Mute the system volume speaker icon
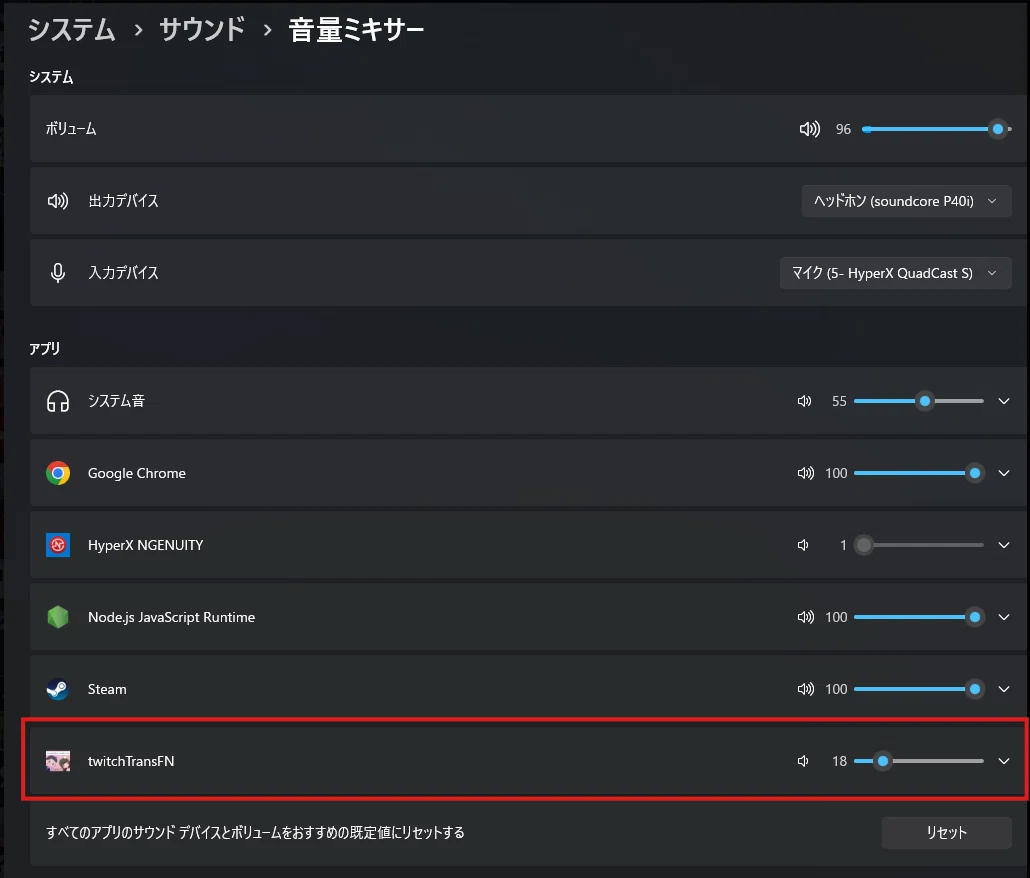The width and height of the screenshot is (1030, 878). (809, 129)
